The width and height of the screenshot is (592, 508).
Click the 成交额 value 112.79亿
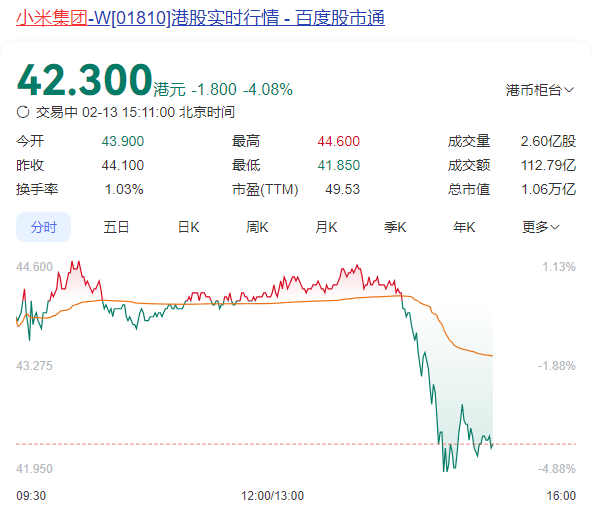tap(548, 165)
